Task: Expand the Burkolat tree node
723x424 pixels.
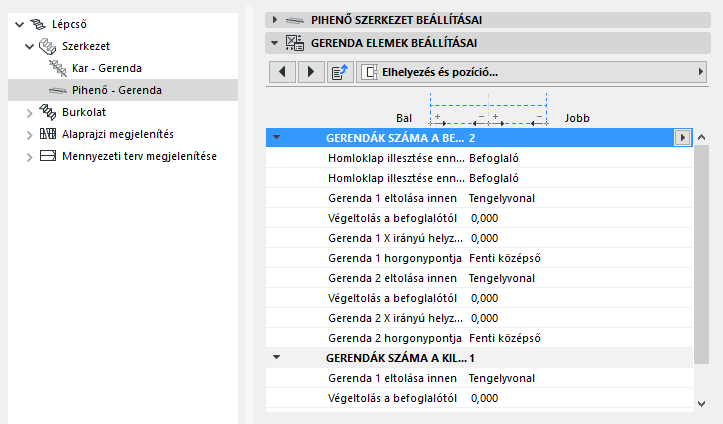Action: [x=30, y=112]
